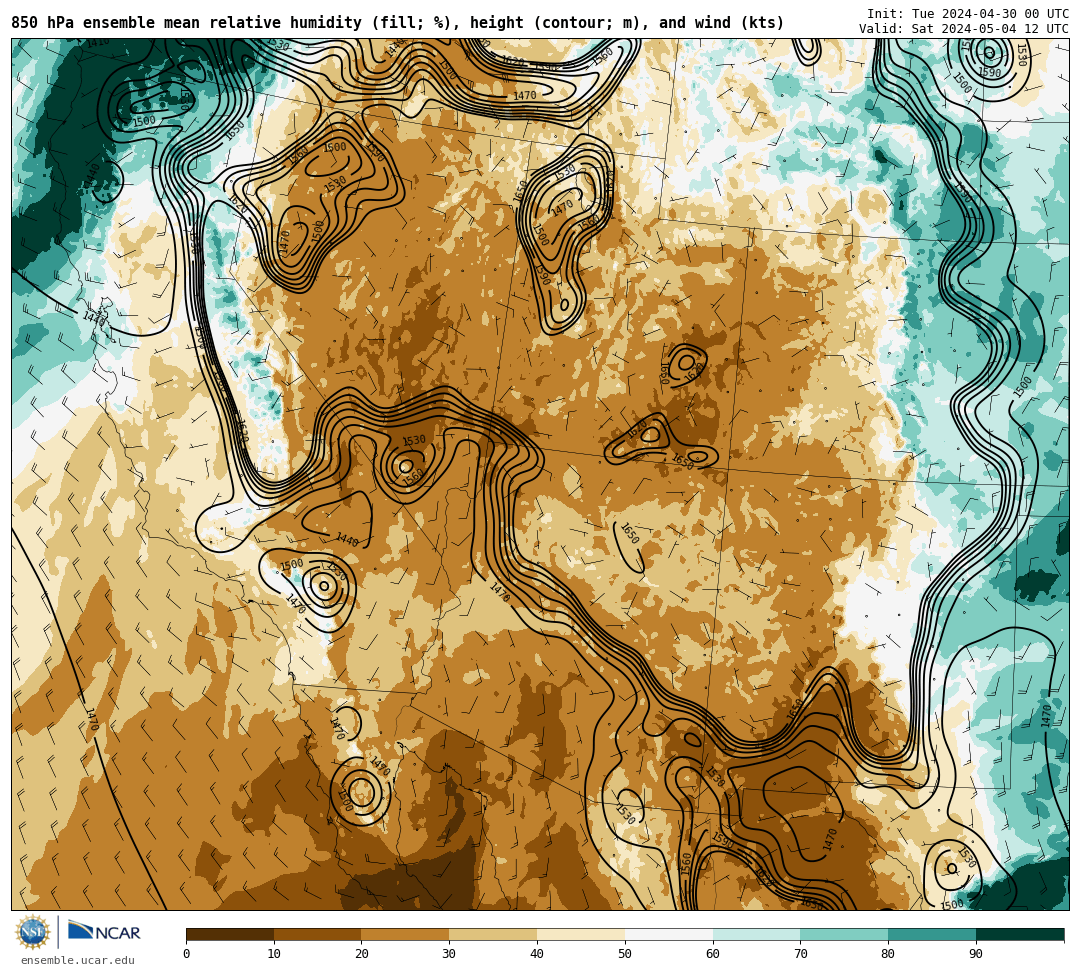
Task: Pick the 60–70 pale teal colorbar segment
Action: click(x=756, y=934)
